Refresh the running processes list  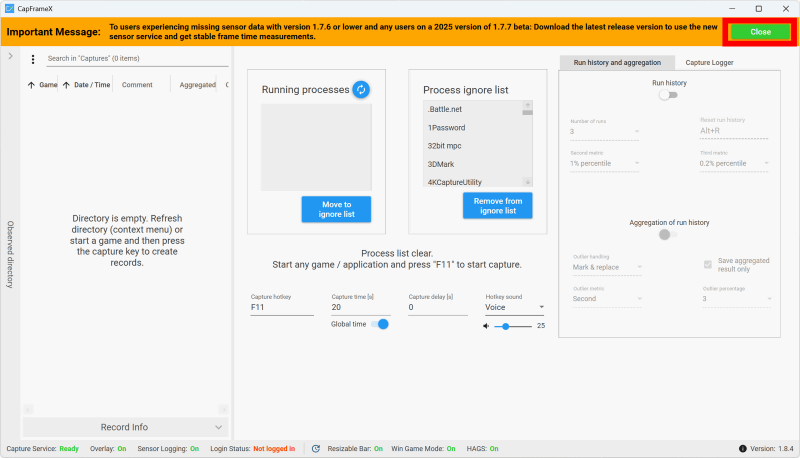361,90
